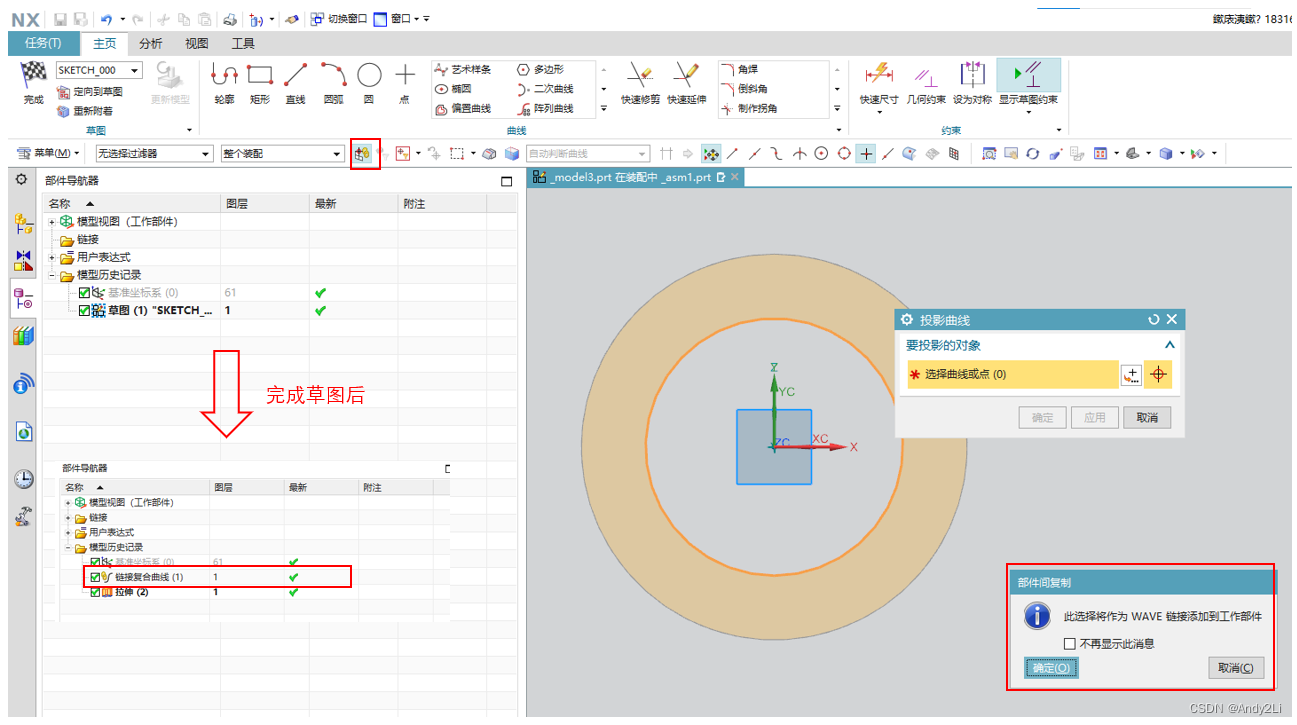Open the assembly navigator sidebar tab
The width and height of the screenshot is (1297, 725).
tap(24, 224)
